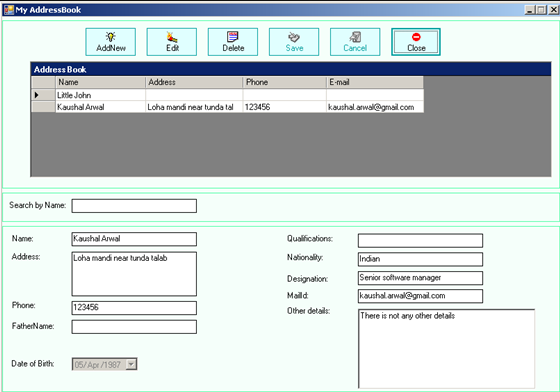560x392 pixels.
Task: Click the 123456 phone cell in the grid
Action: (285, 107)
